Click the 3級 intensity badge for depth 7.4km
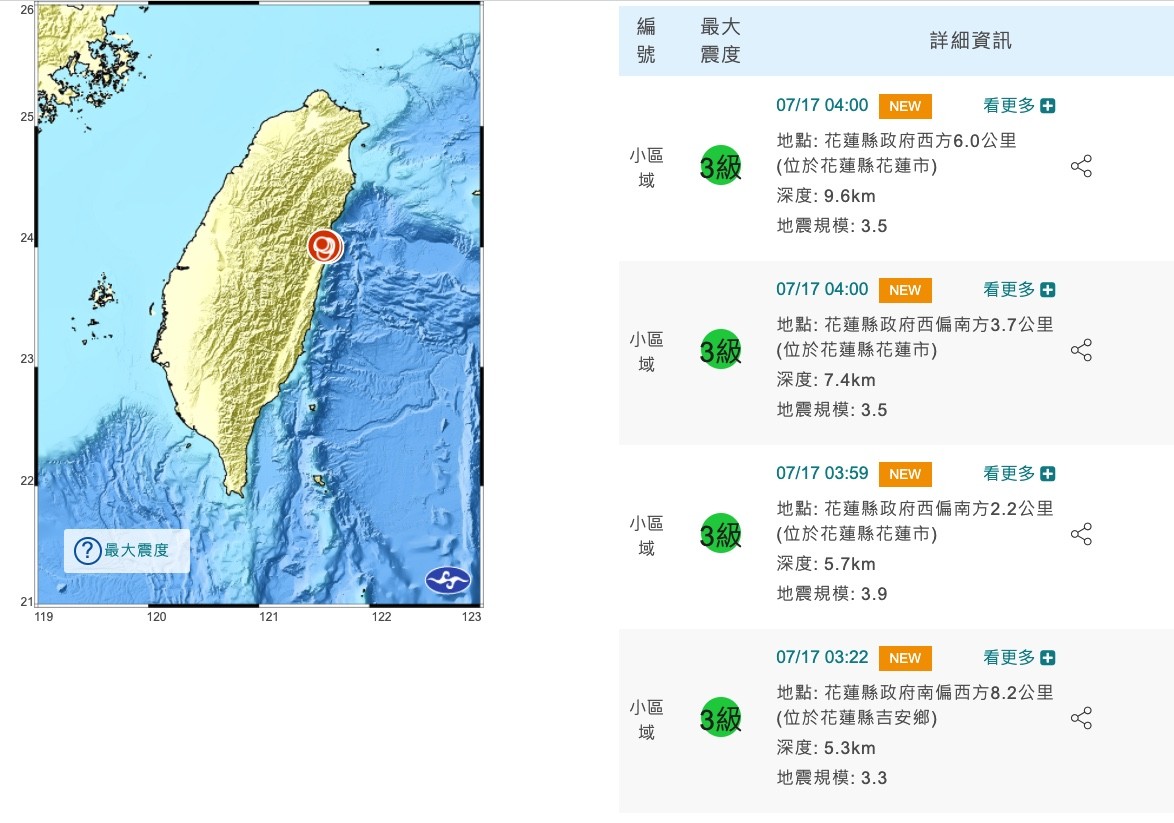1174x823 pixels. (x=720, y=350)
